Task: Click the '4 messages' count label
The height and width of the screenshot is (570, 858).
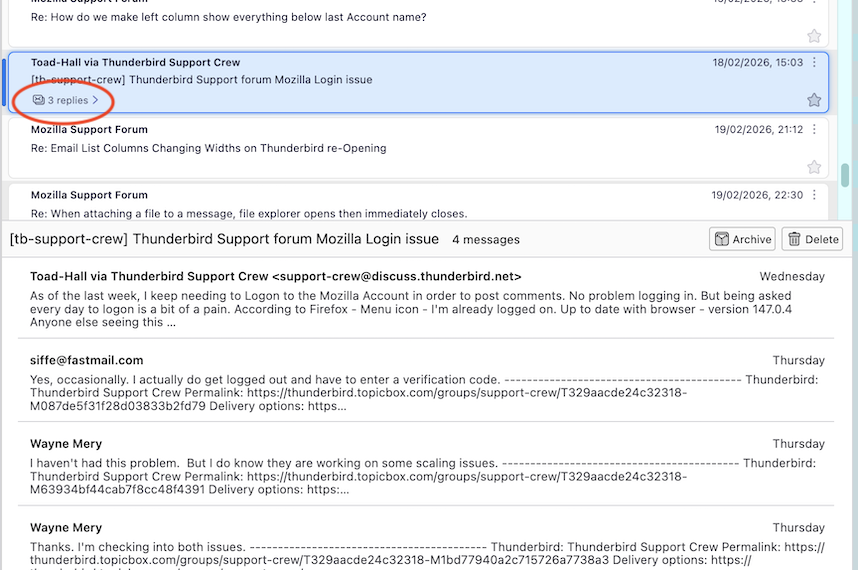Action: coord(485,240)
